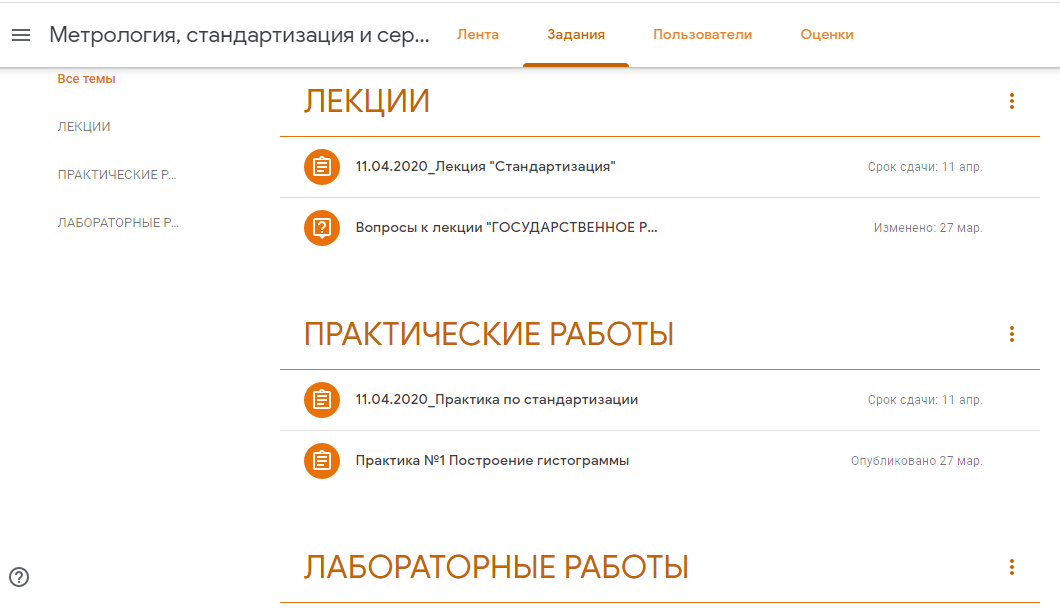The width and height of the screenshot is (1060, 609).
Task: Open three-dot menu for ЛЕКЦИИ topic
Action: pyautogui.click(x=1012, y=101)
